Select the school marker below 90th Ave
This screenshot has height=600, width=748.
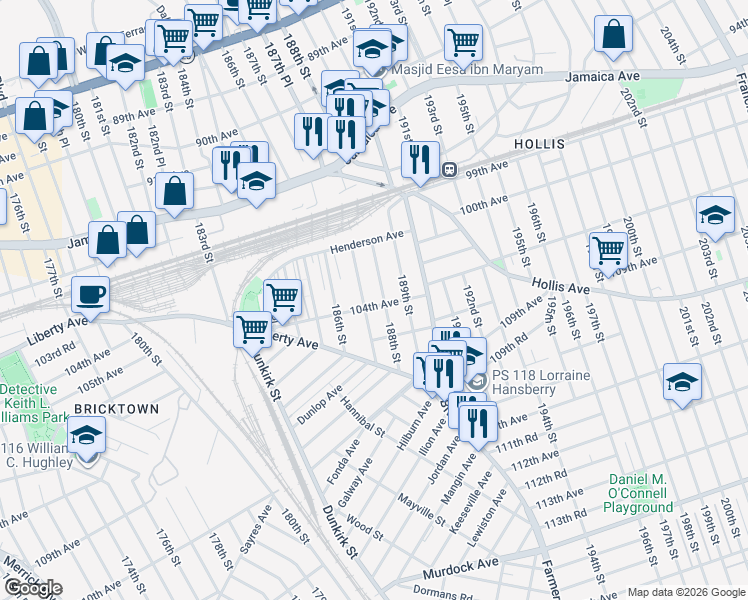tap(256, 182)
